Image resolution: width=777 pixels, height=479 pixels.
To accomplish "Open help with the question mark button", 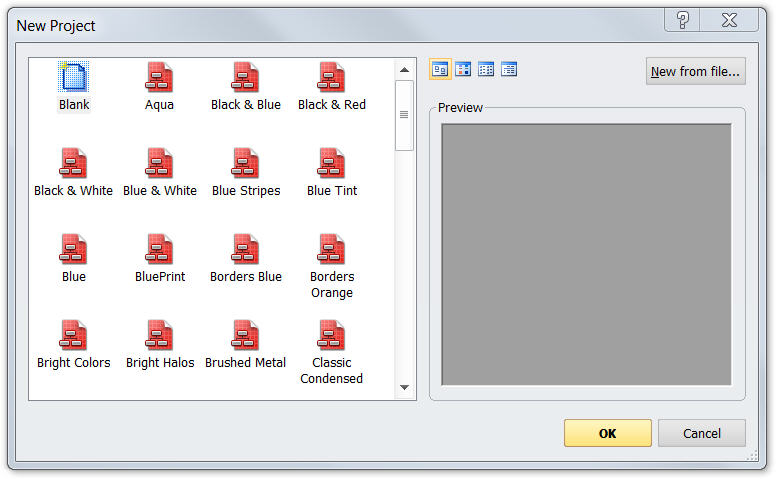I will pyautogui.click(x=682, y=20).
